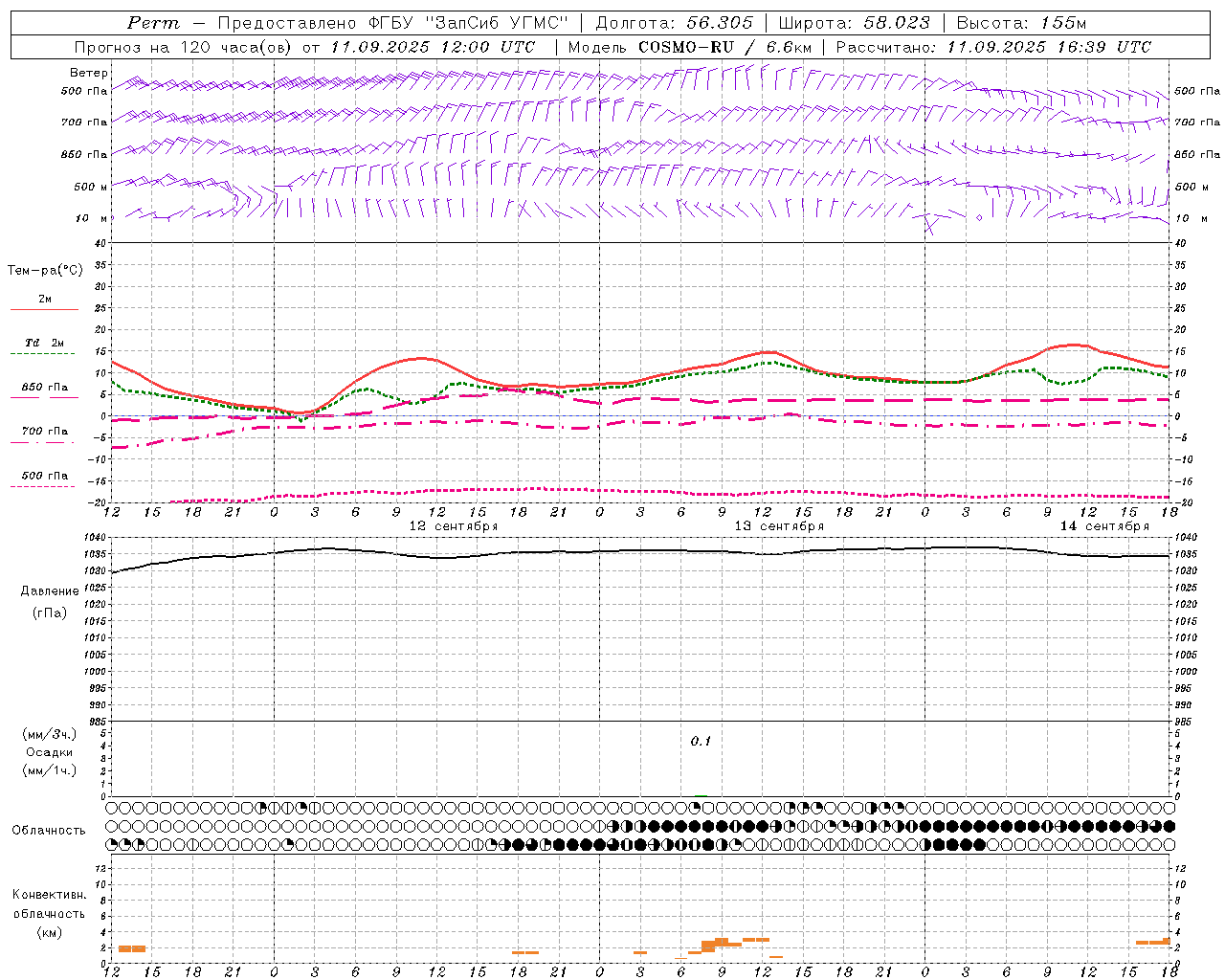The width and height of the screenshot is (1225, 980).
Task: Click the (гПа) unit label under Давление
Action: pos(50,612)
